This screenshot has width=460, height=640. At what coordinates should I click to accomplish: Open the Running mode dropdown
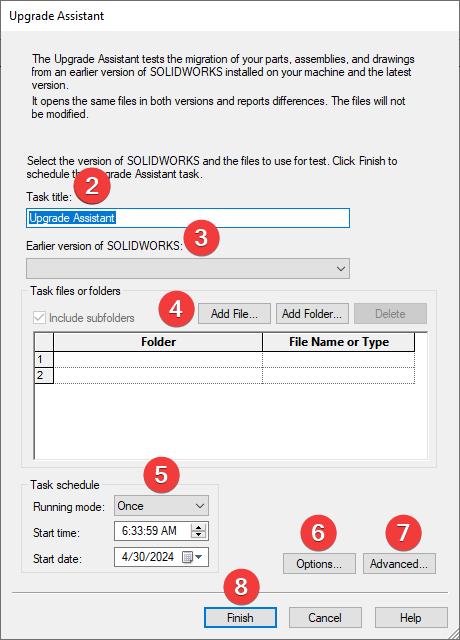(161, 506)
